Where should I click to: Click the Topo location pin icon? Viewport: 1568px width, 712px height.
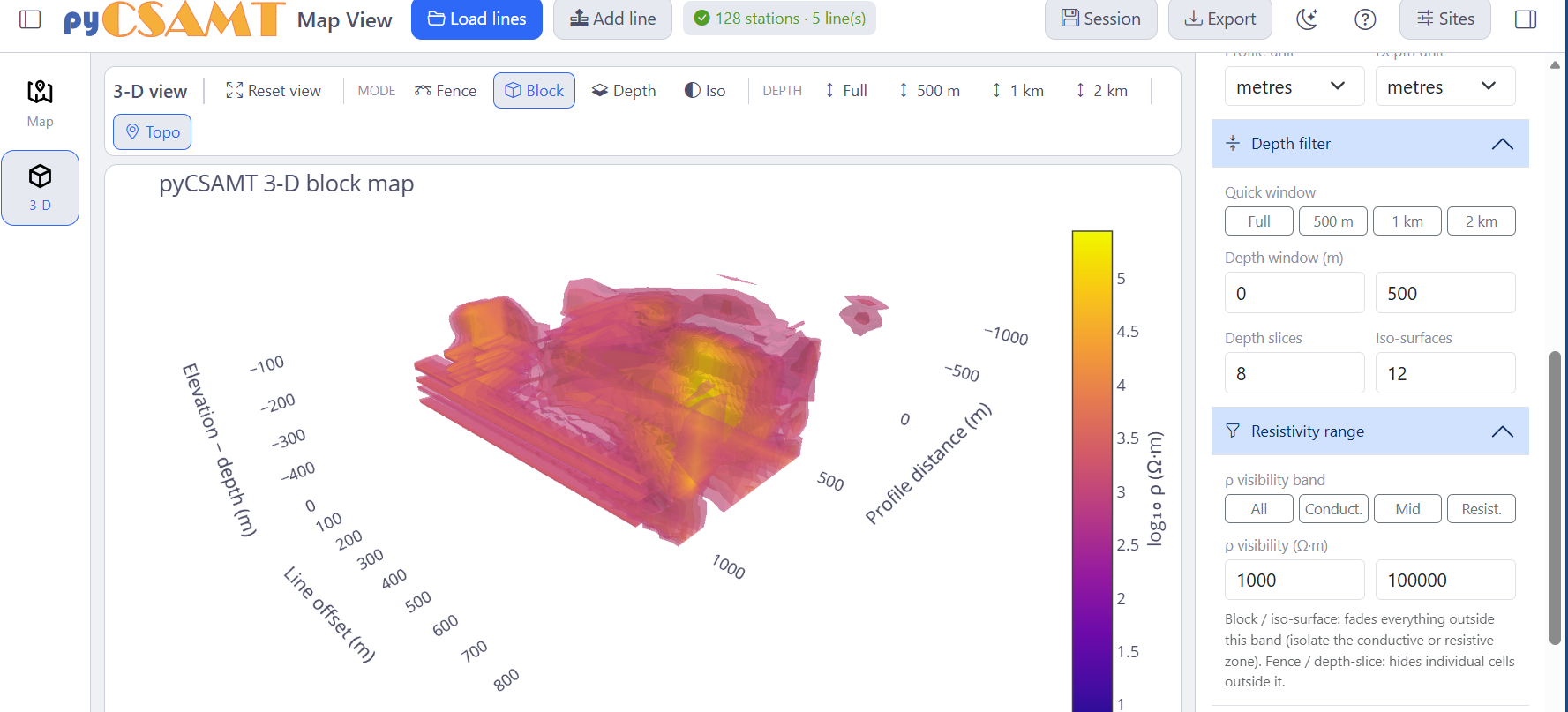[132, 131]
